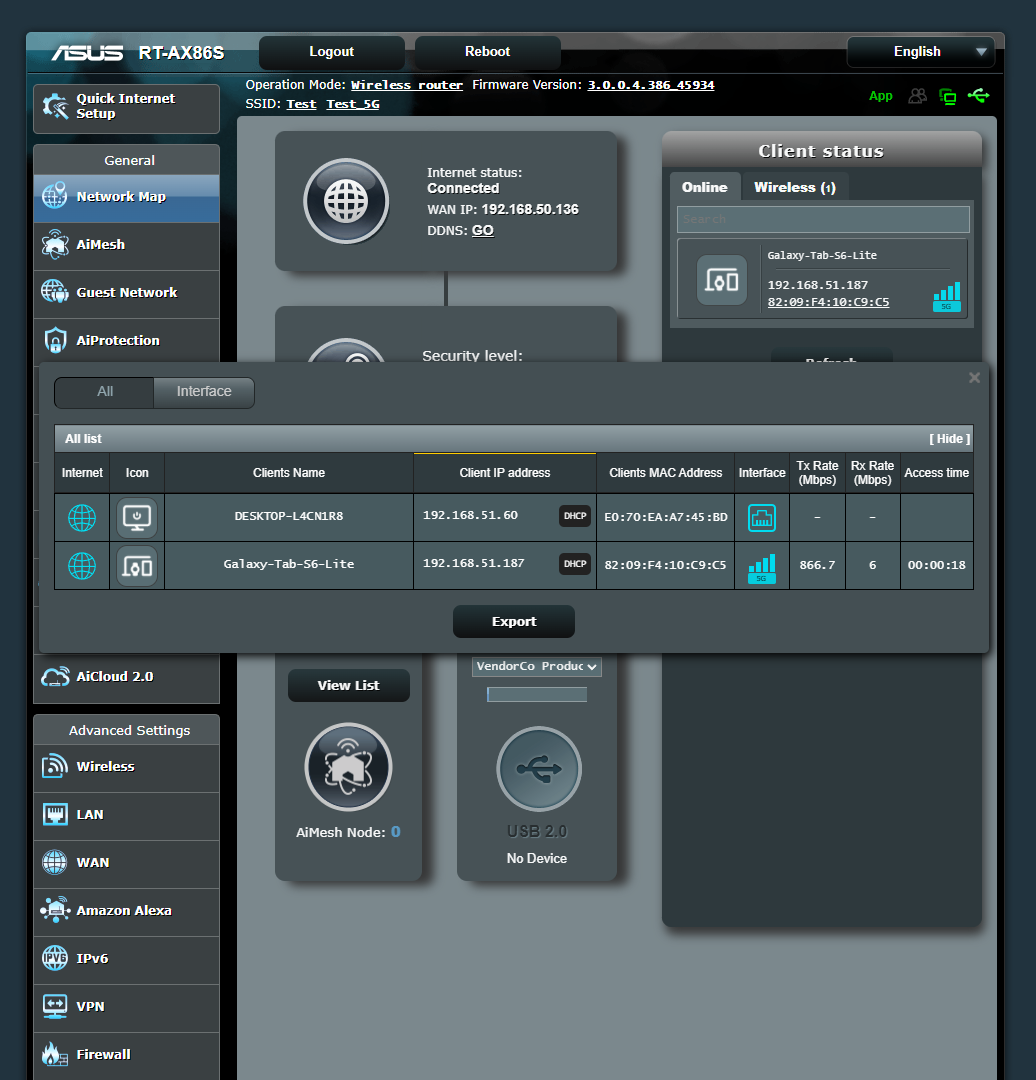Click the DDNS GO link
This screenshot has height=1080, width=1036.
click(x=482, y=230)
